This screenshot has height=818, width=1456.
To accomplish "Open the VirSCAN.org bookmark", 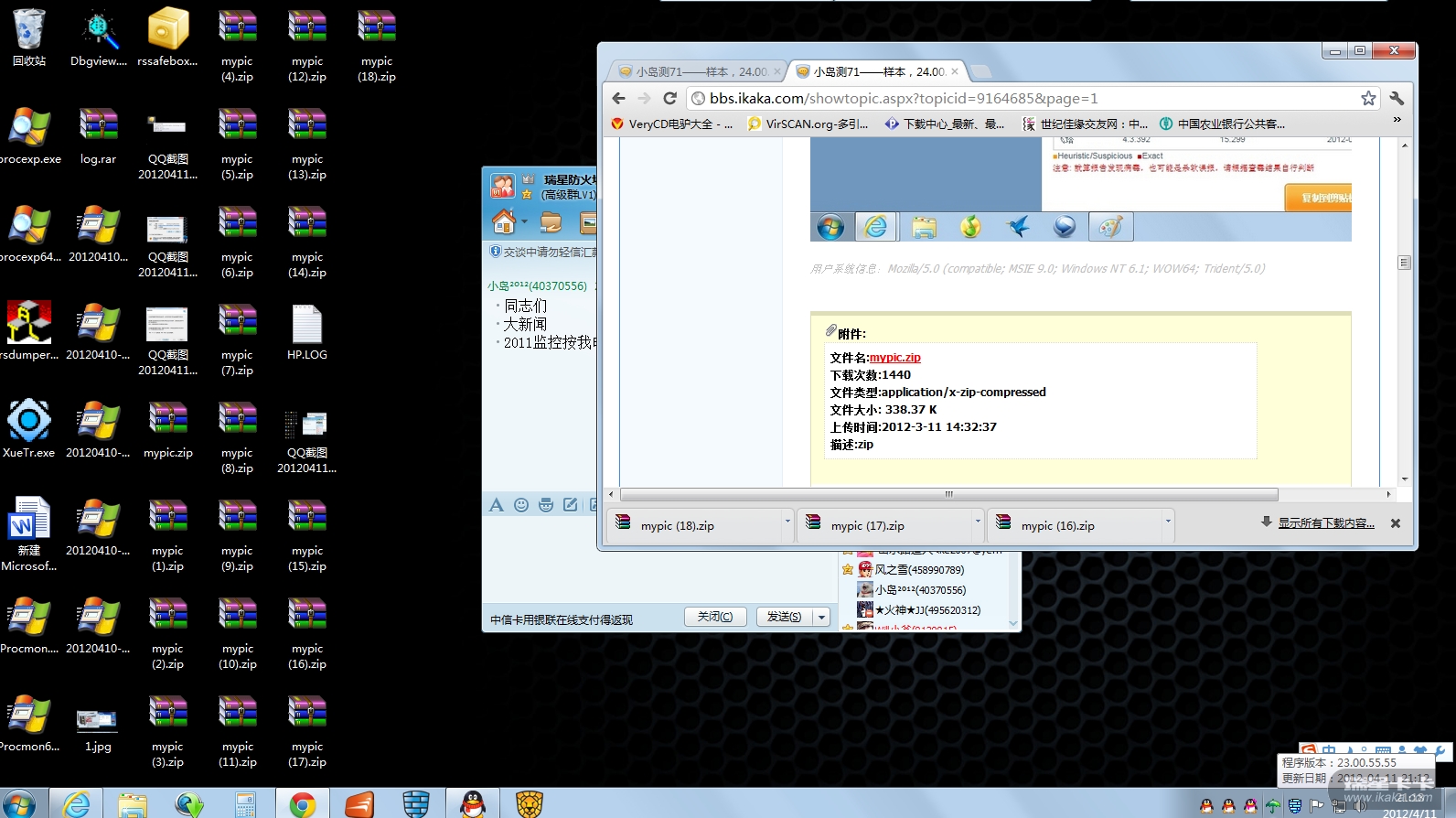I will pyautogui.click(x=808, y=124).
